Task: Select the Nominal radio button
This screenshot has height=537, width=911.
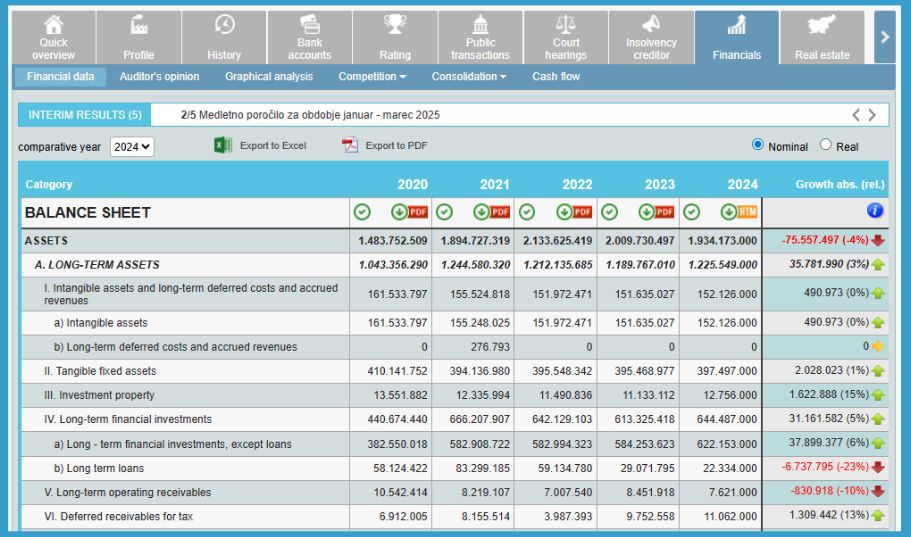Action: (758, 145)
